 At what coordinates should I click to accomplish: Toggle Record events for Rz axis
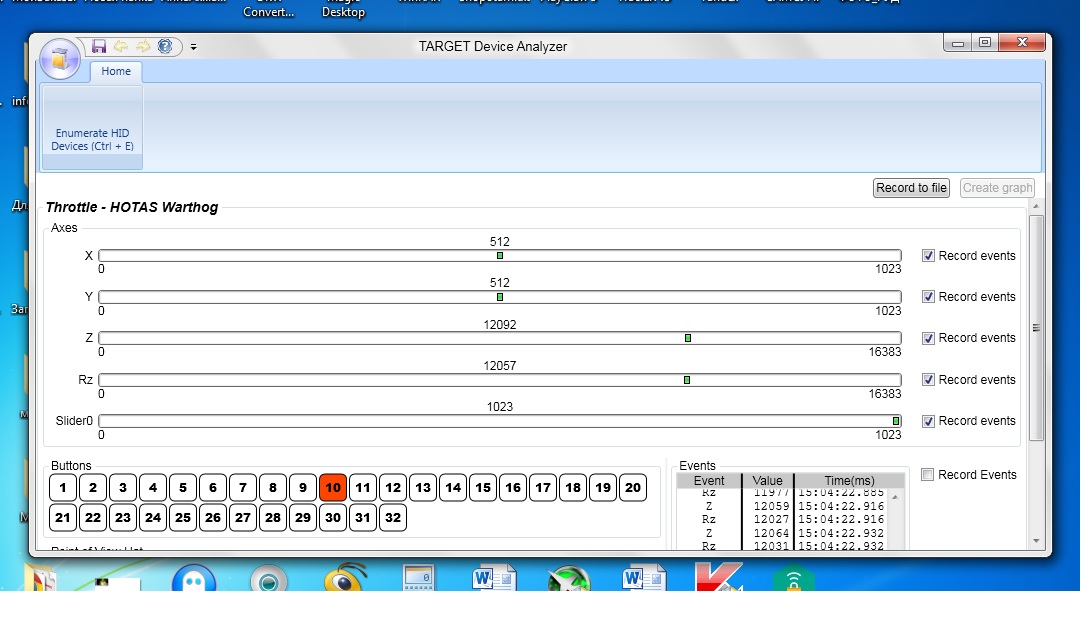928,380
